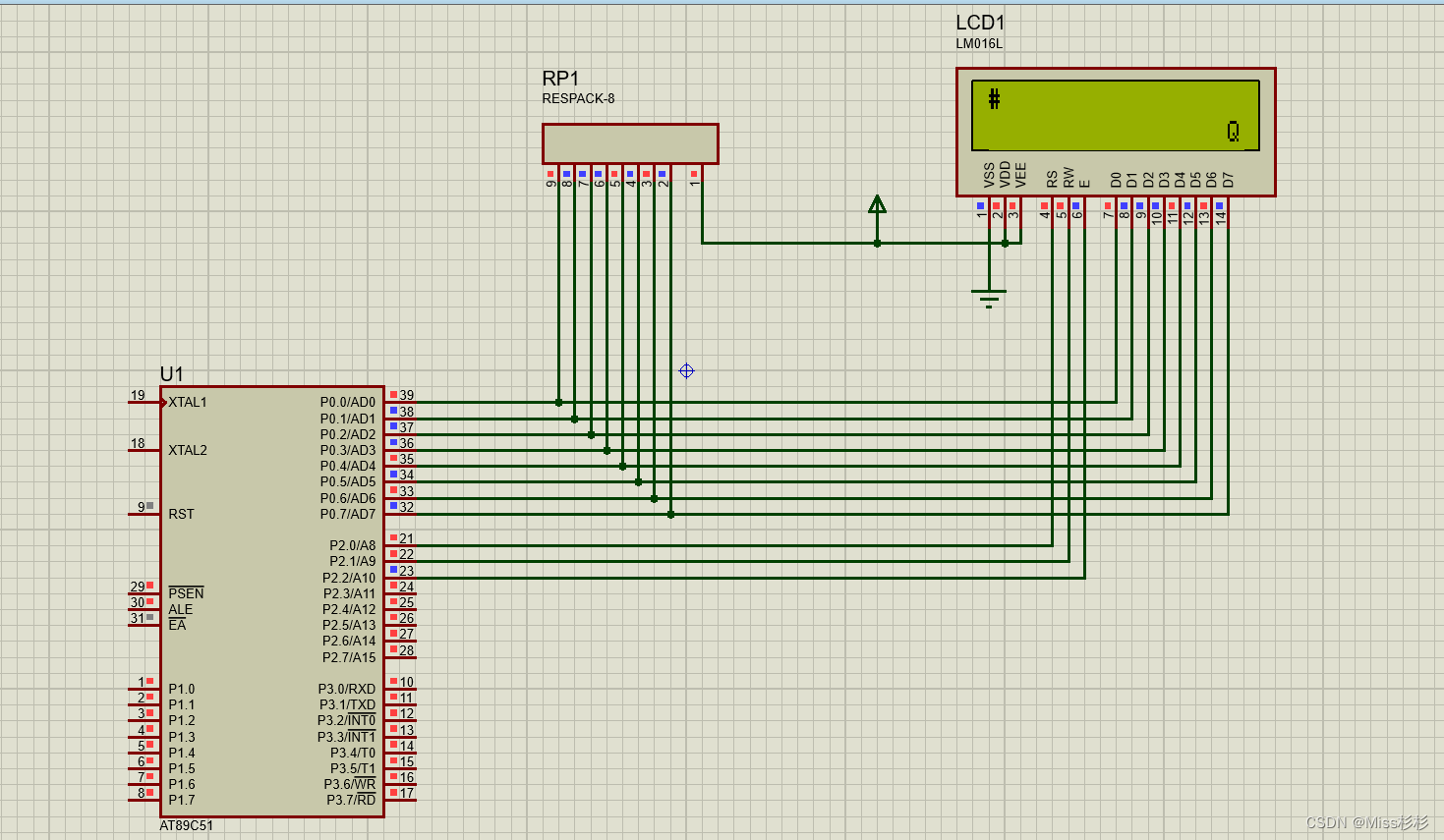Image resolution: width=1444 pixels, height=840 pixels.
Task: Click the VDD pin label on LCD1
Action: click(1005, 175)
